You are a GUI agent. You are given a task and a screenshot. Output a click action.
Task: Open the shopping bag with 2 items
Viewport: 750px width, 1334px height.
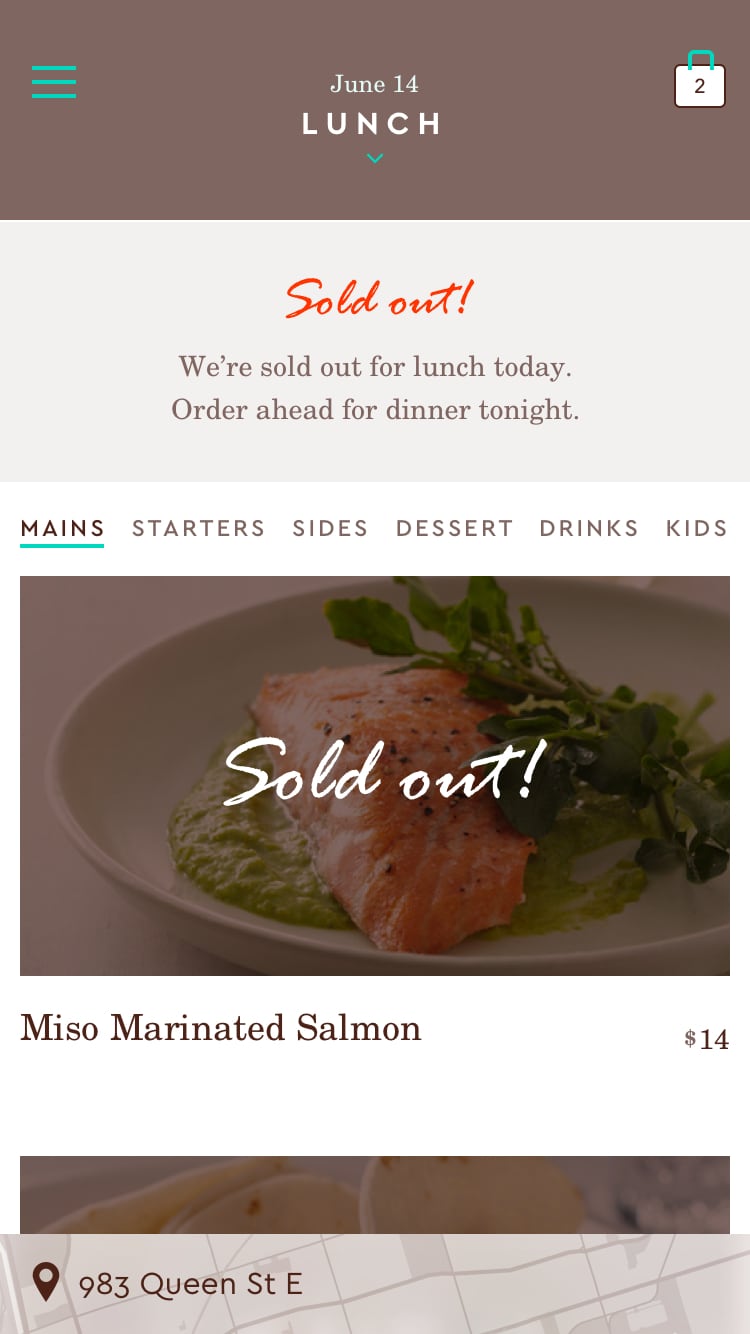point(699,83)
